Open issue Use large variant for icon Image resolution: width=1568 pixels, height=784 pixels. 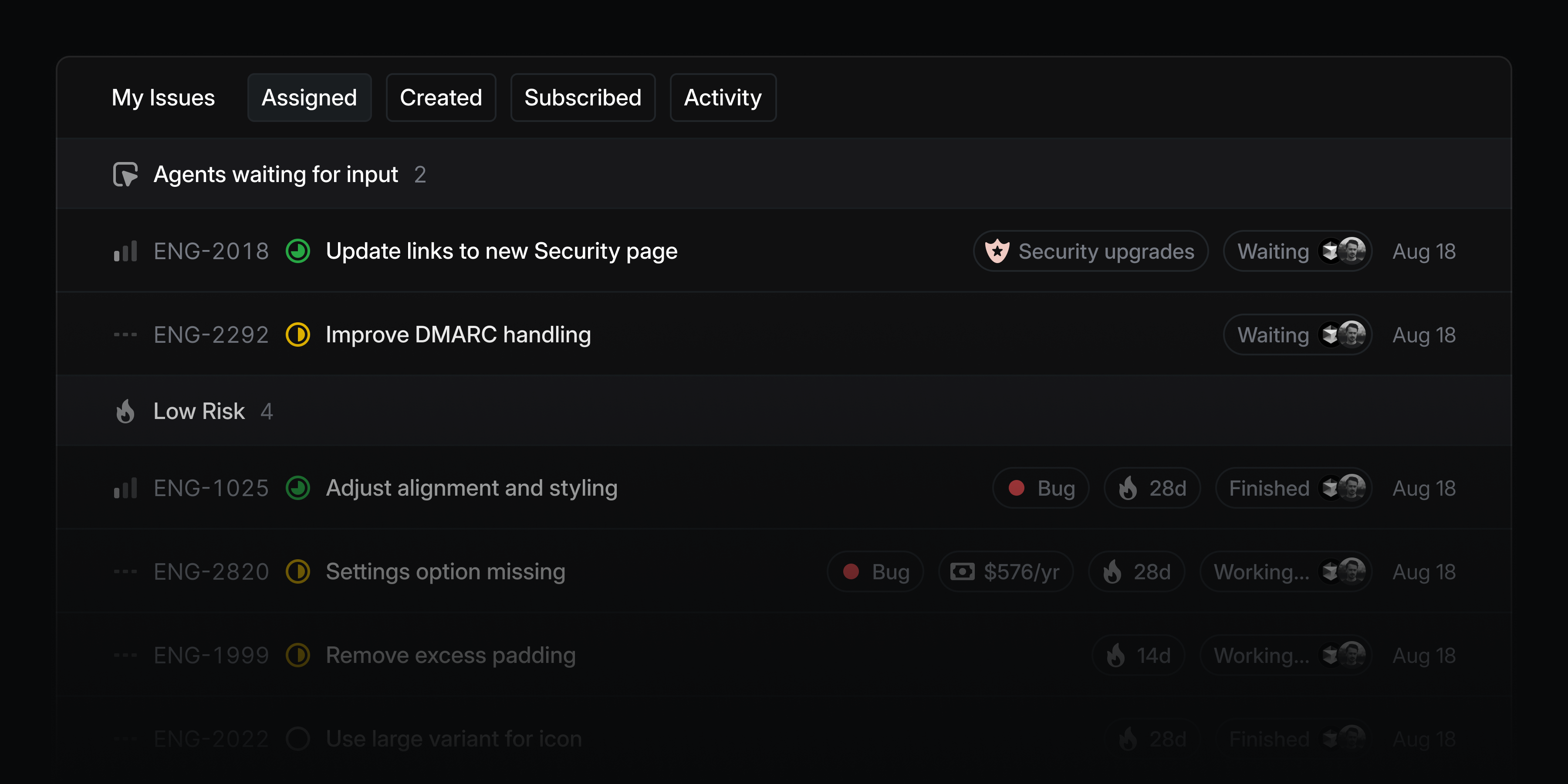[453, 738]
